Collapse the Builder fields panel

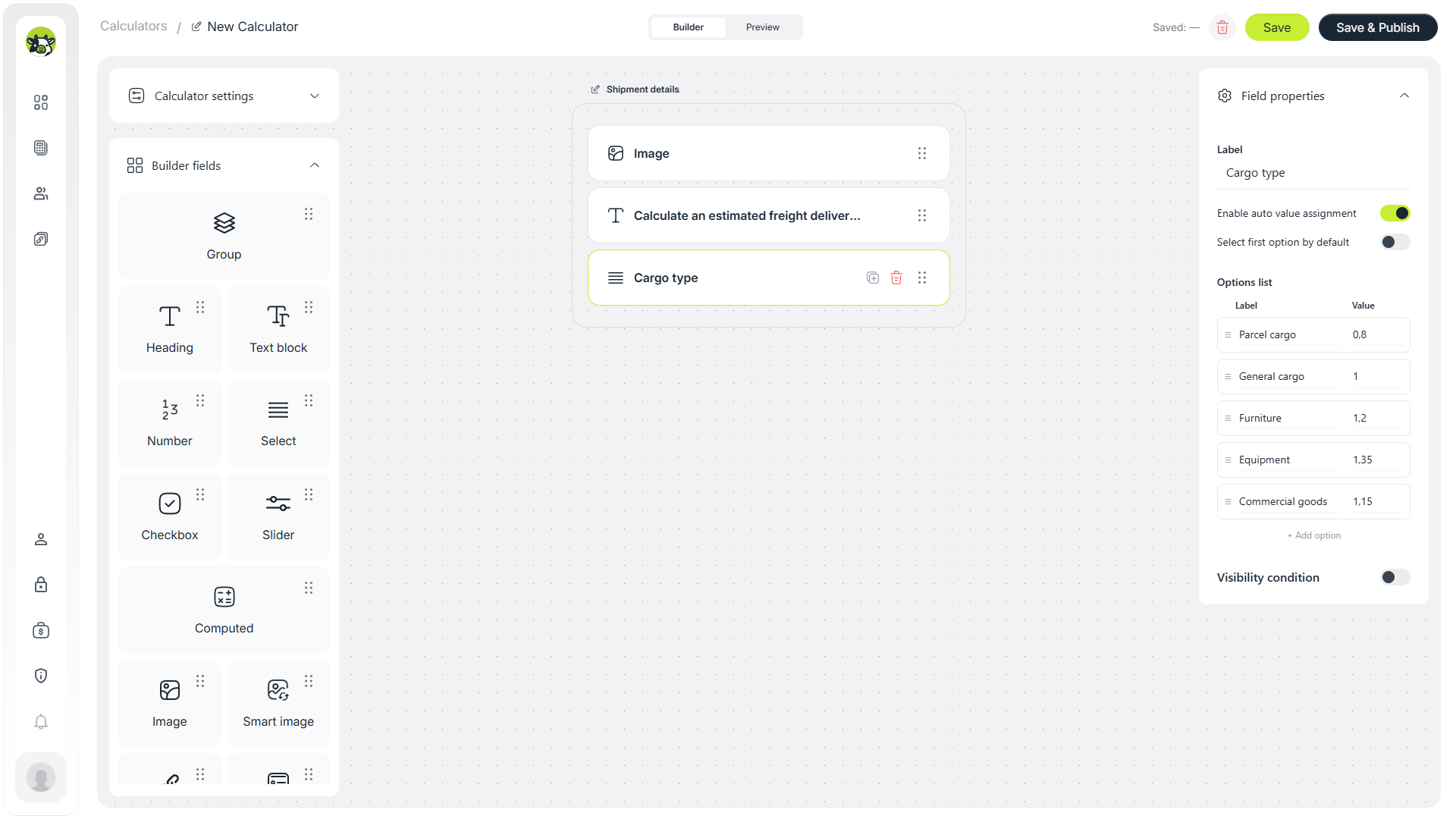[315, 165]
